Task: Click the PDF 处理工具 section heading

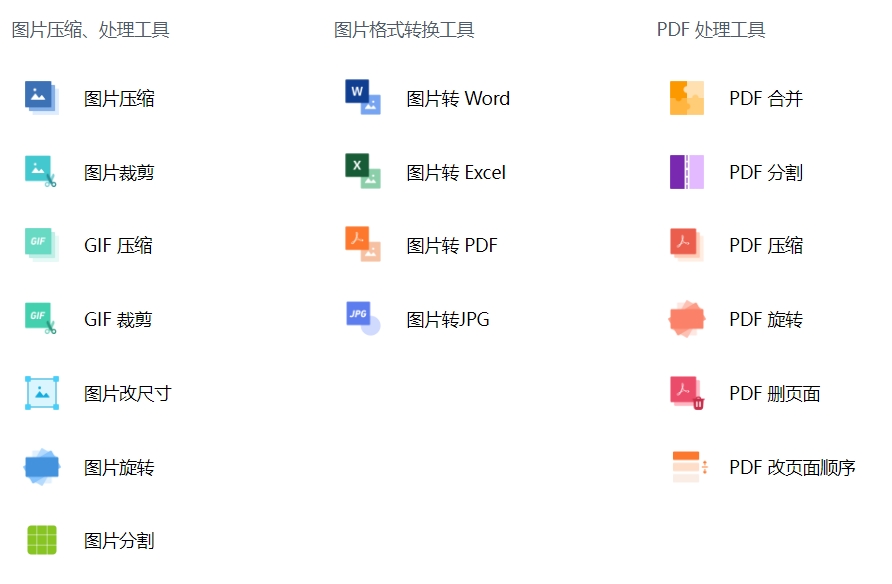Action: click(710, 30)
